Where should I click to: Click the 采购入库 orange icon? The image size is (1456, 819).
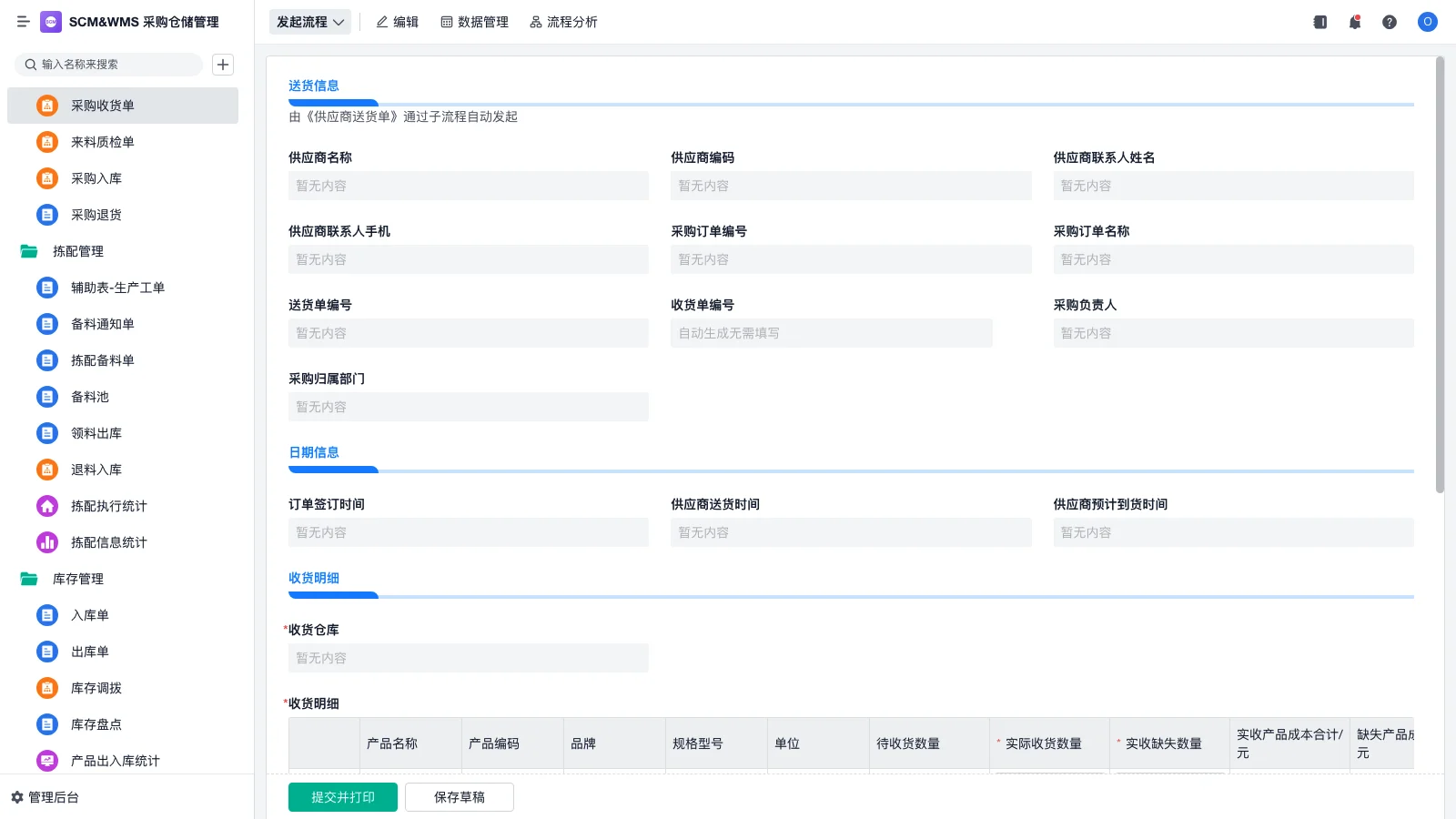(47, 178)
